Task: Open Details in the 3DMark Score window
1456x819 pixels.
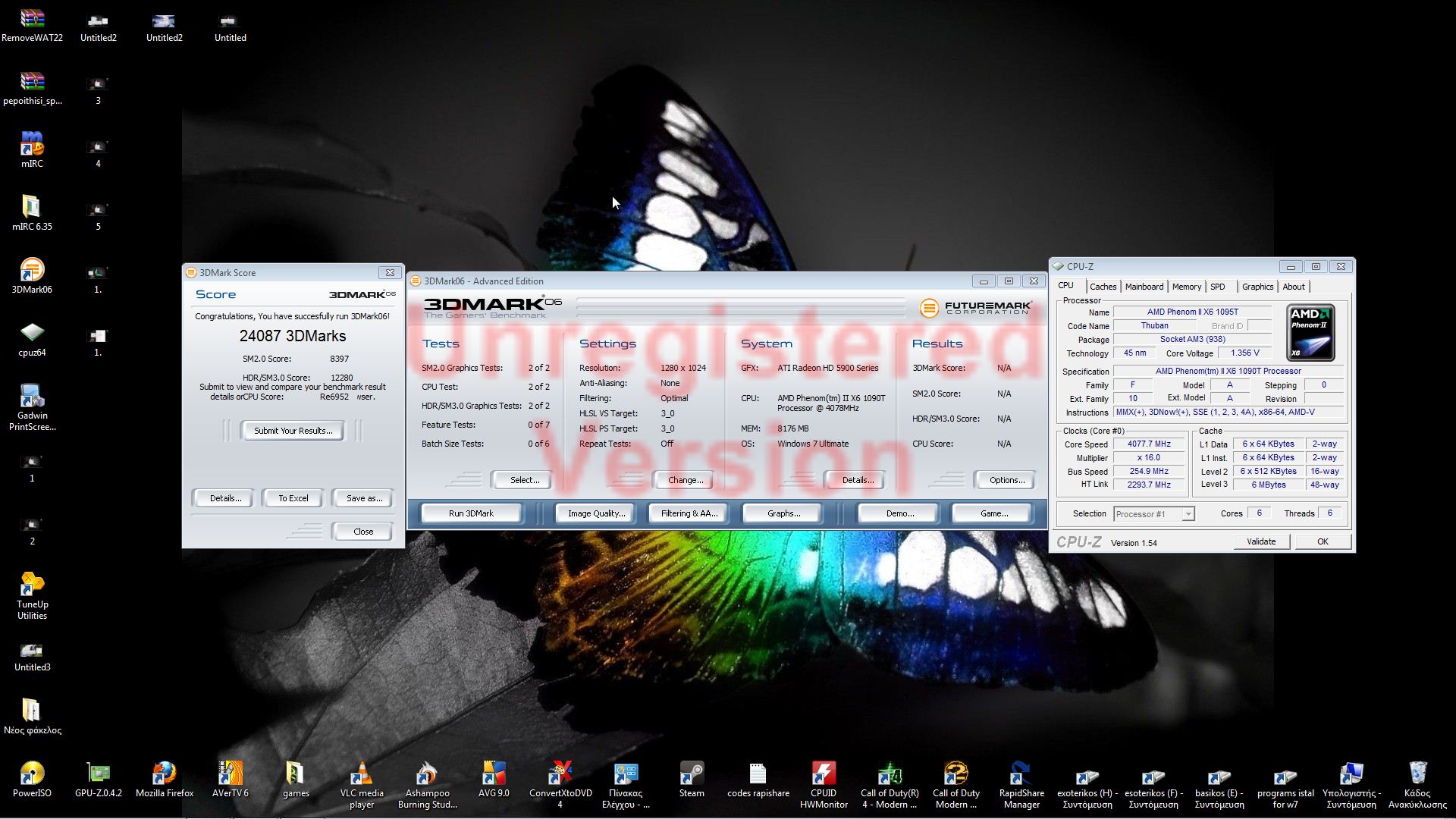Action: tap(225, 498)
